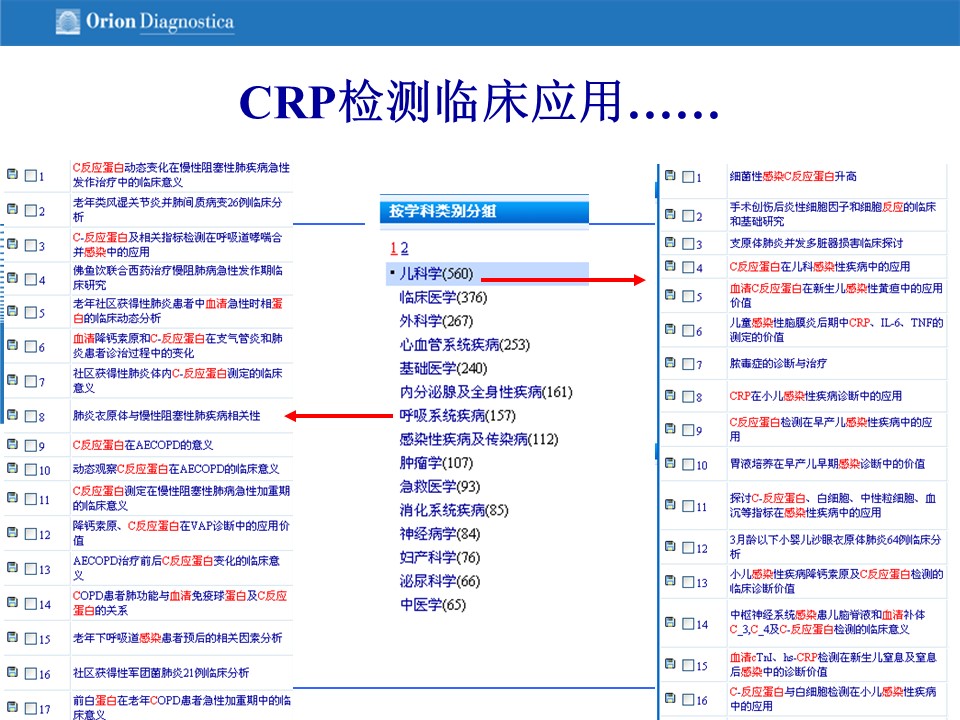Expand the 临床医学(376) category group
This screenshot has height=720, width=960.
click(x=443, y=297)
